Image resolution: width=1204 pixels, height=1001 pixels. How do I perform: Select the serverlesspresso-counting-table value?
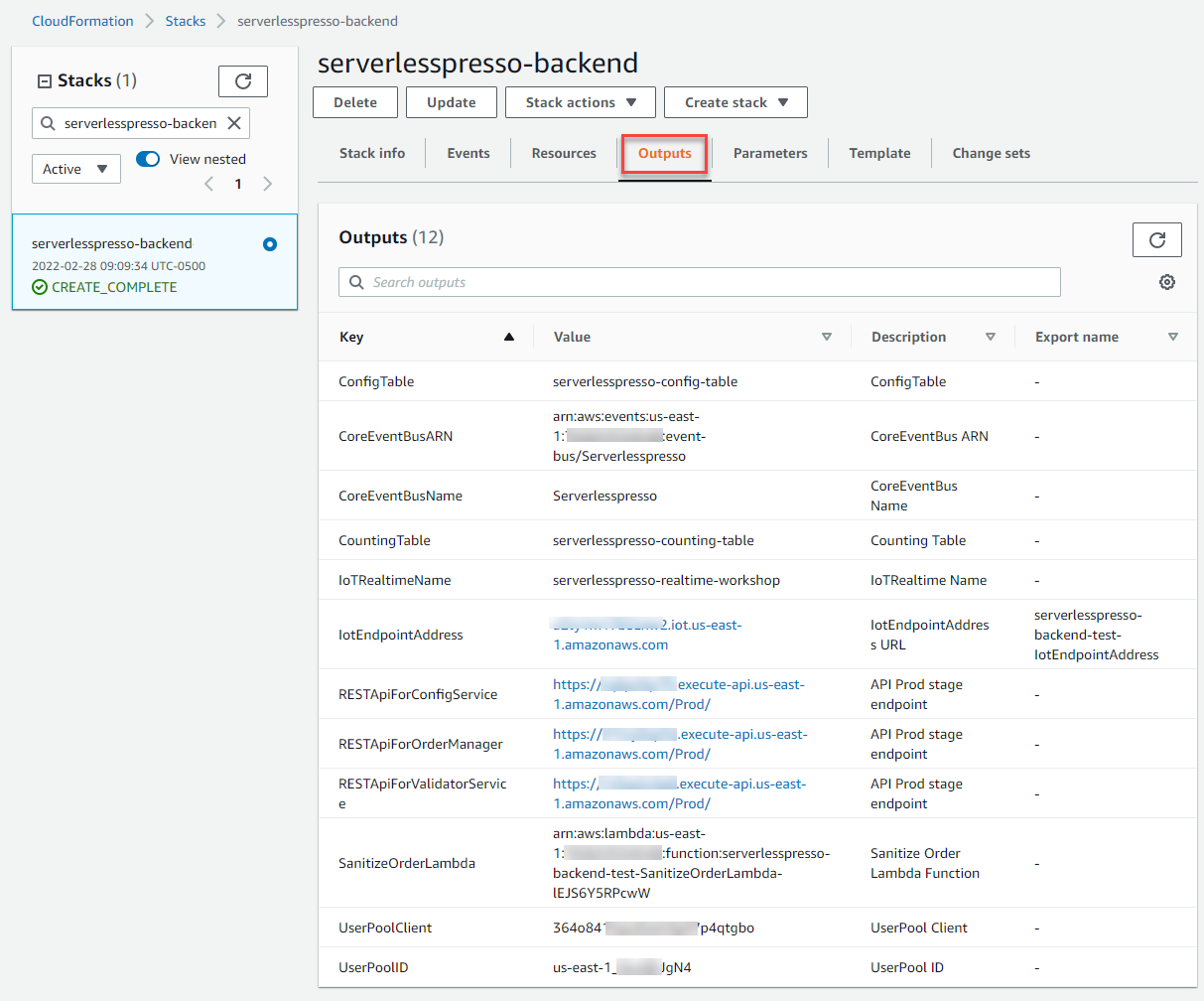pos(653,540)
